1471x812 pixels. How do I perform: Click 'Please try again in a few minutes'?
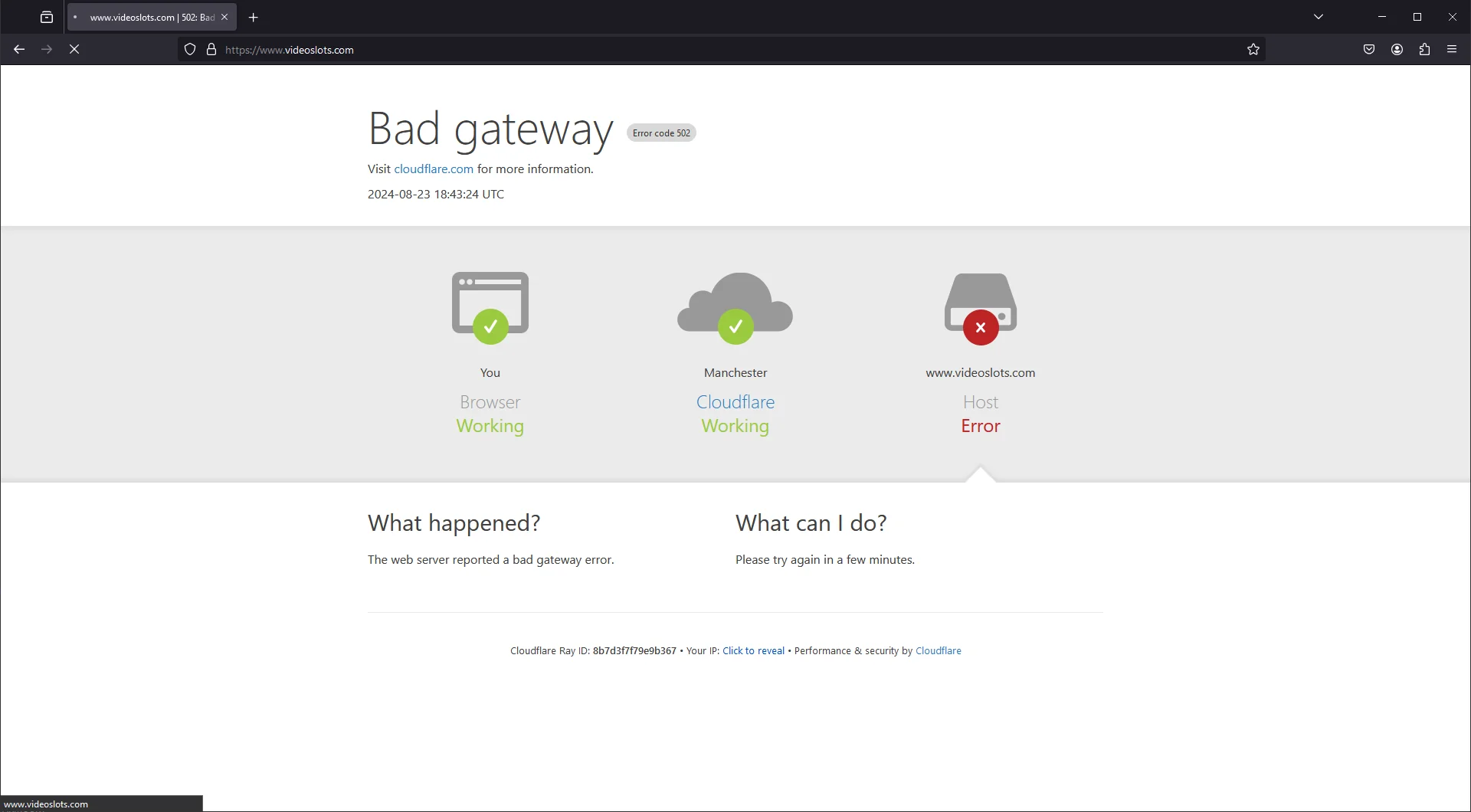coord(825,560)
